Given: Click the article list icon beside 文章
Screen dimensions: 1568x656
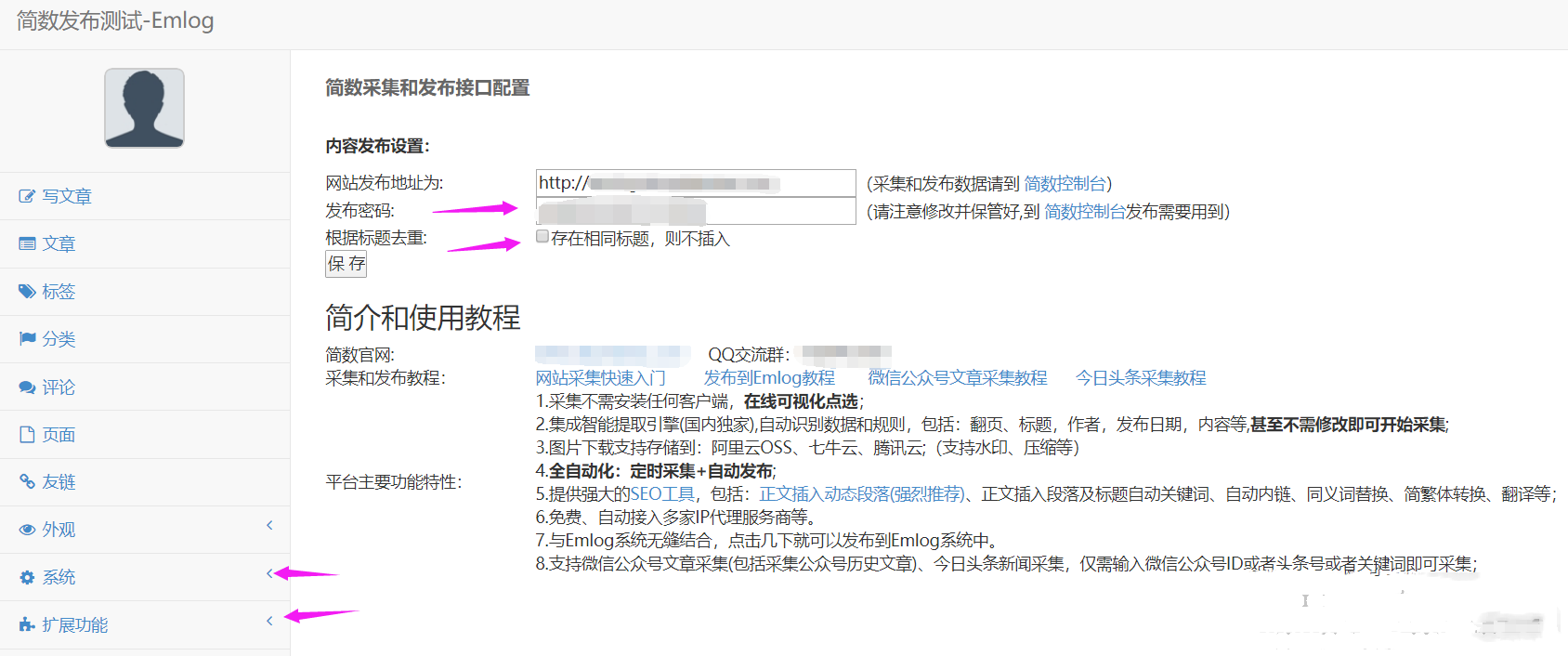Looking at the screenshot, I should click(x=27, y=243).
